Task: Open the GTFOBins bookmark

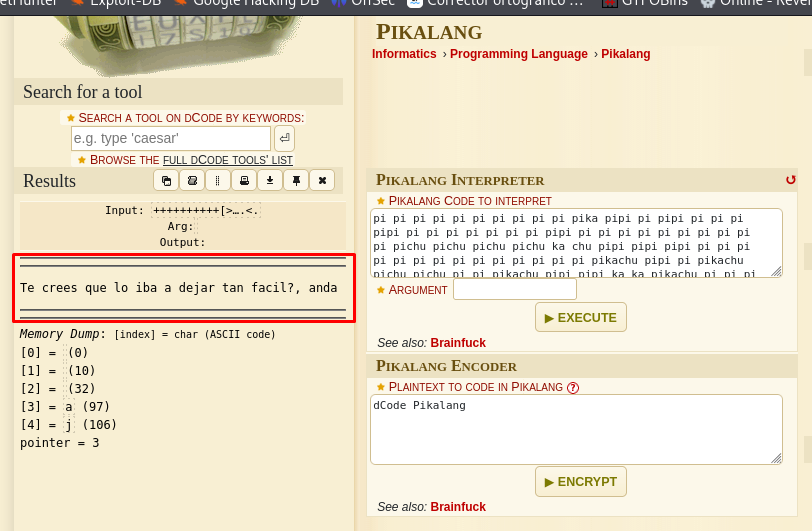Action: coord(645,3)
